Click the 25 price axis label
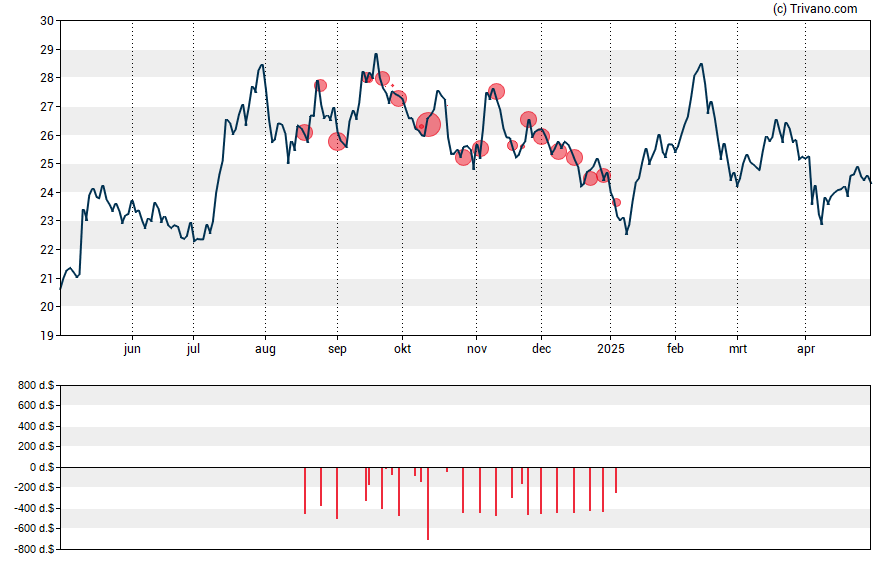888x565 pixels. tap(47, 164)
